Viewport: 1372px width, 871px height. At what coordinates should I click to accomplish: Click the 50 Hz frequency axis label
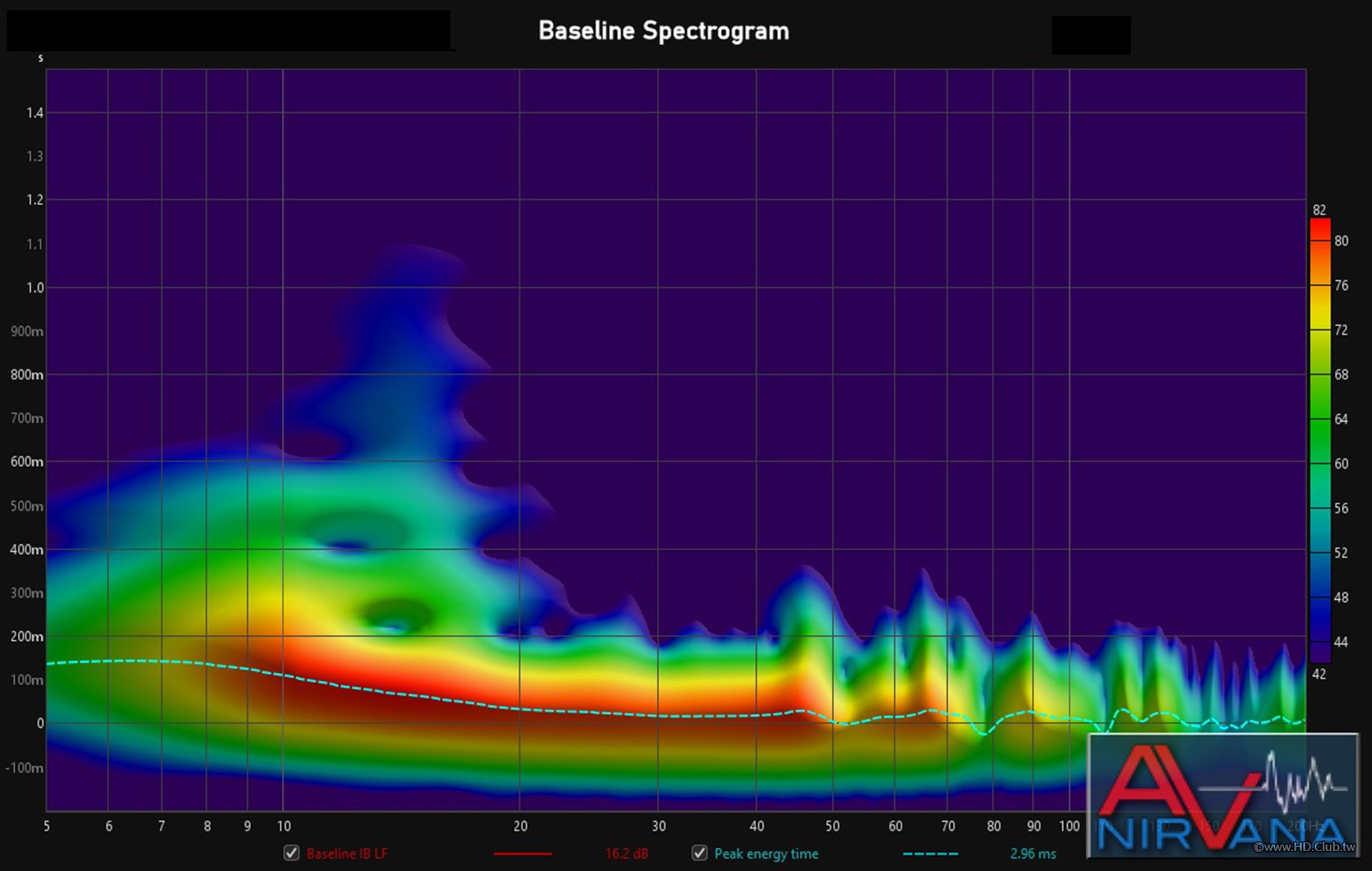click(x=832, y=826)
